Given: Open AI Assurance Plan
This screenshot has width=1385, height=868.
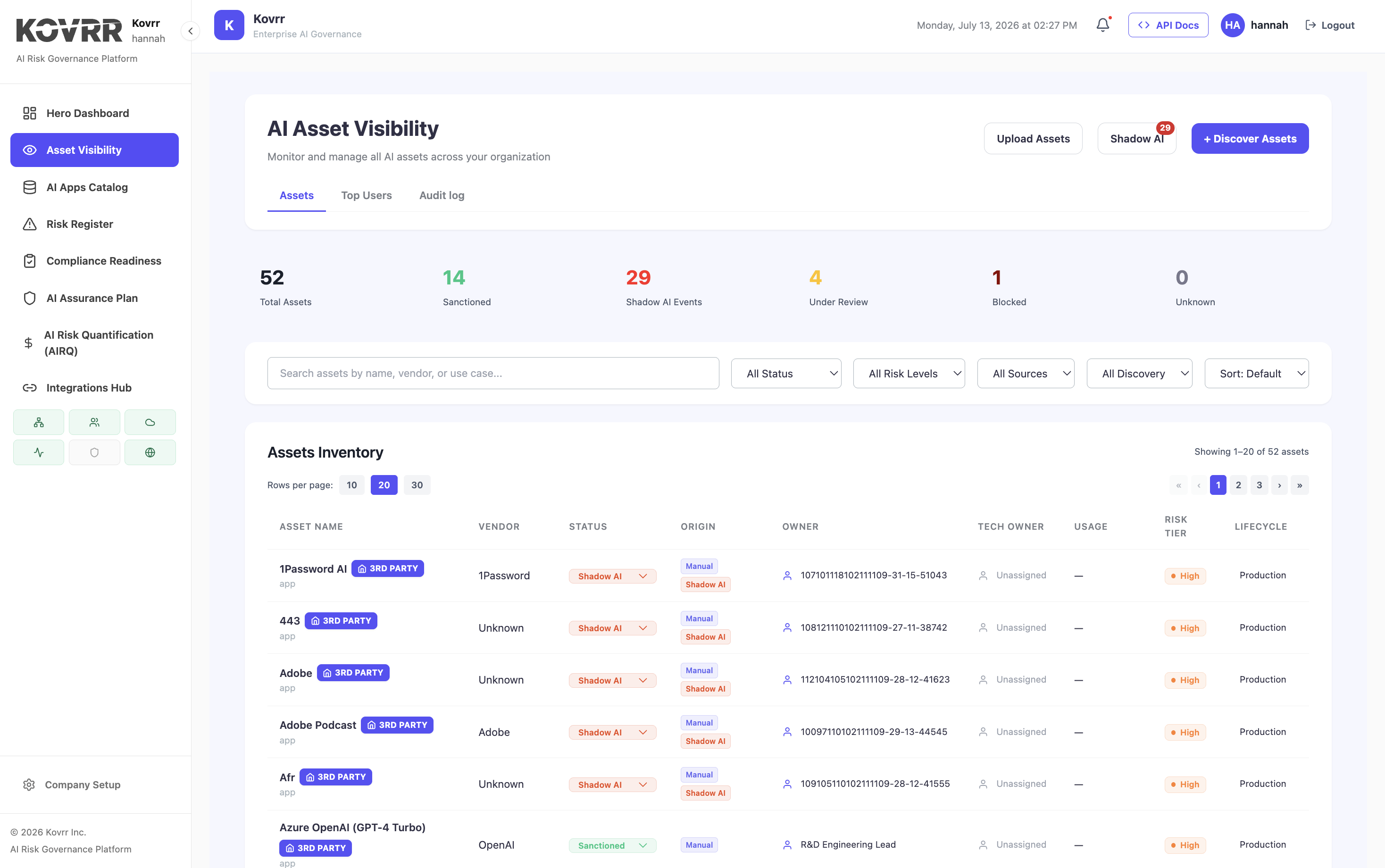Looking at the screenshot, I should (94, 298).
